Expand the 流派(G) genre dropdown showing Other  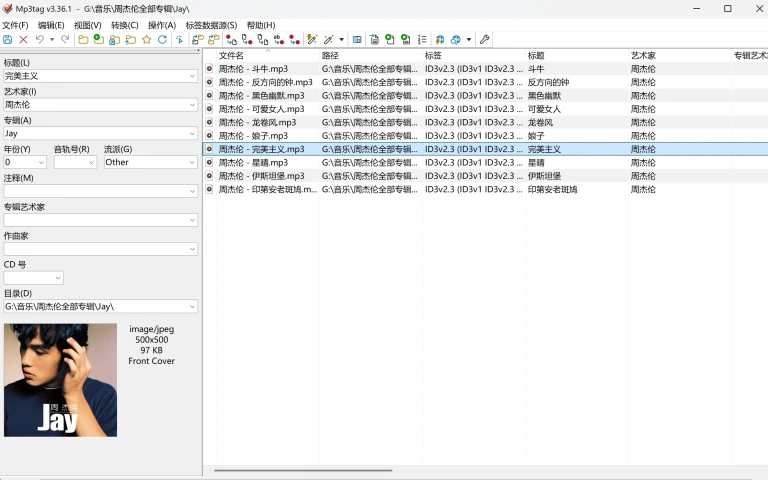click(192, 162)
